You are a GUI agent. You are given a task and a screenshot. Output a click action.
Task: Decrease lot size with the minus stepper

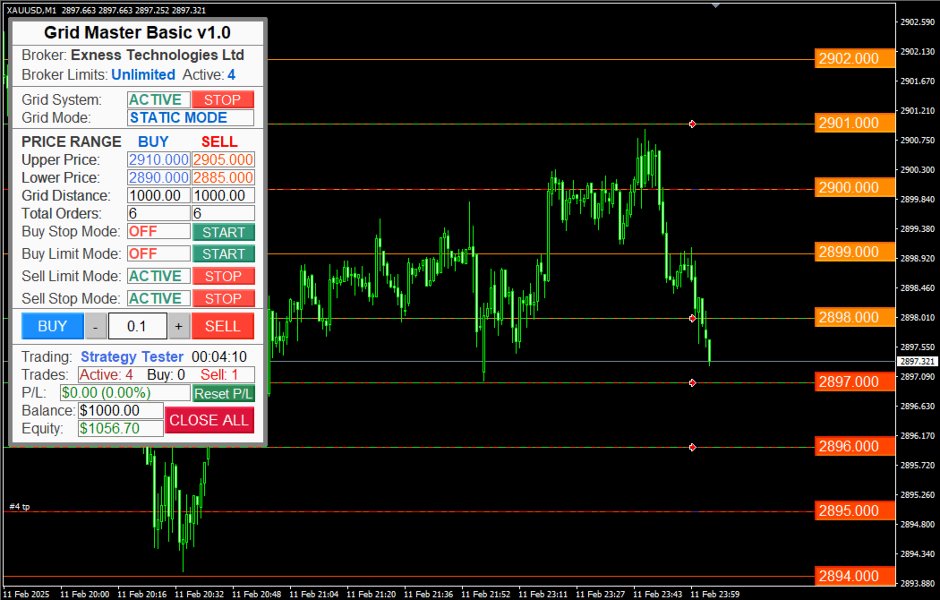tap(95, 325)
